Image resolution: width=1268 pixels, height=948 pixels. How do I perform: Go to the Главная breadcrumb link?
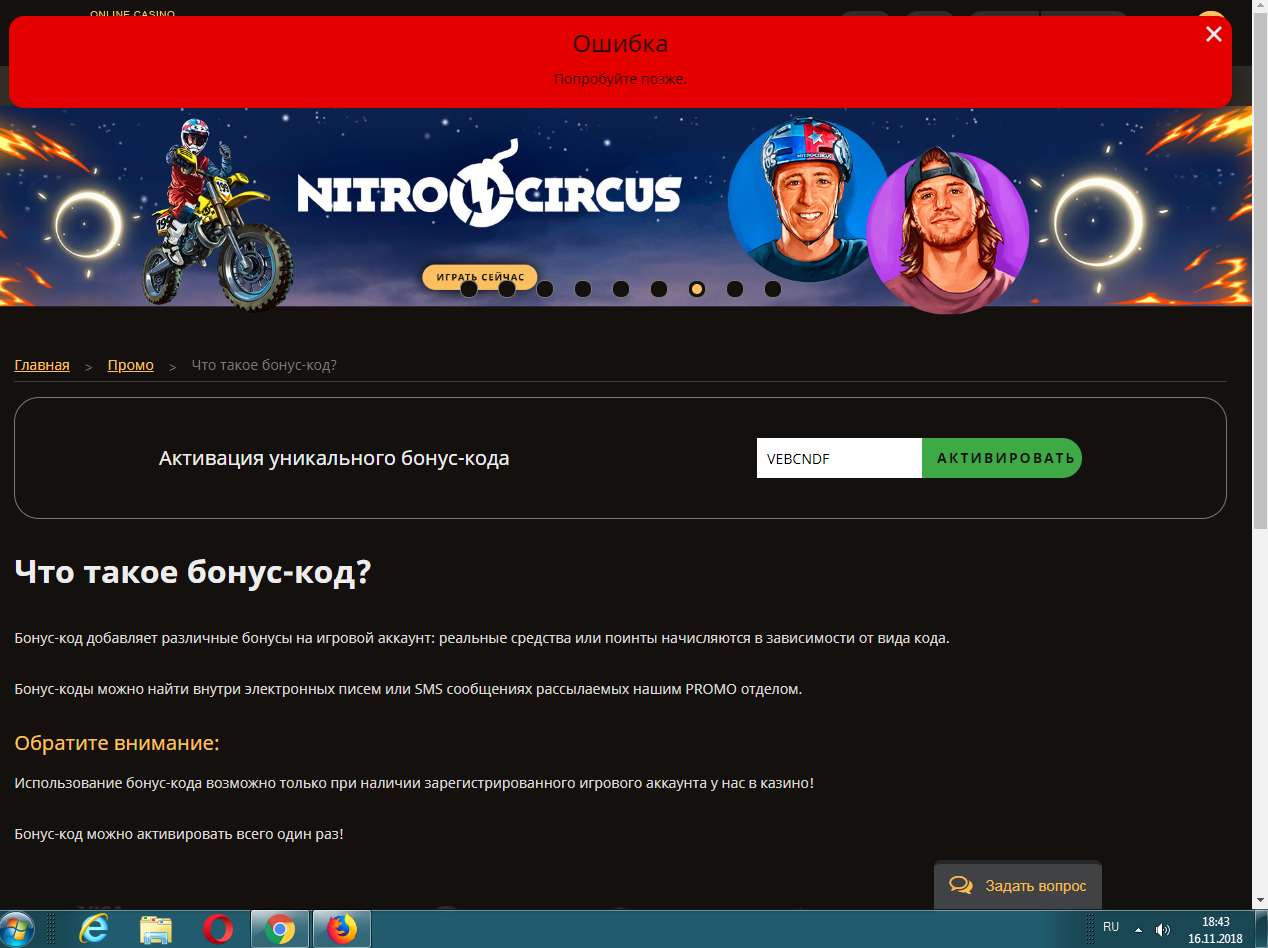pos(42,365)
